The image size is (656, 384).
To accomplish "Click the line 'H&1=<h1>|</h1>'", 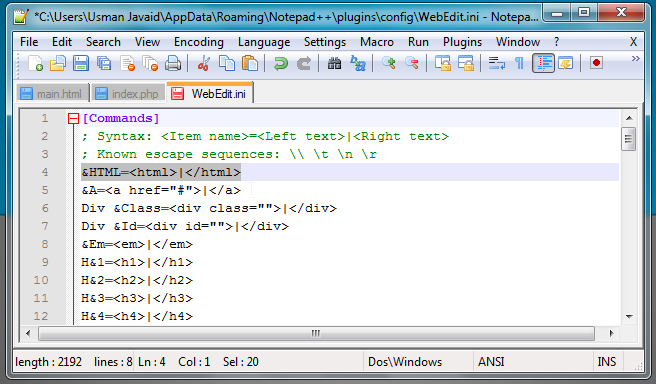I will (137, 262).
